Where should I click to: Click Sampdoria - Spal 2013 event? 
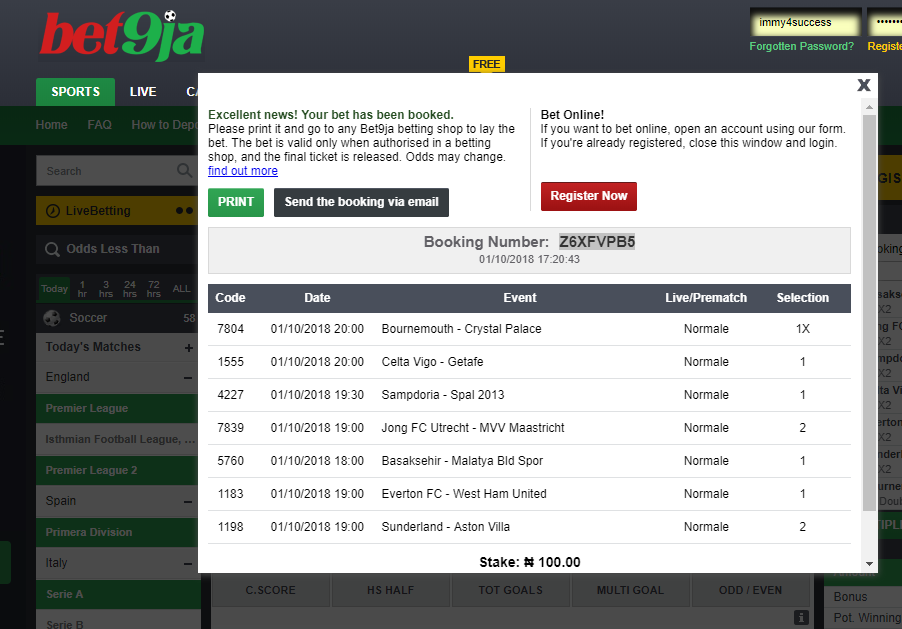click(x=443, y=395)
